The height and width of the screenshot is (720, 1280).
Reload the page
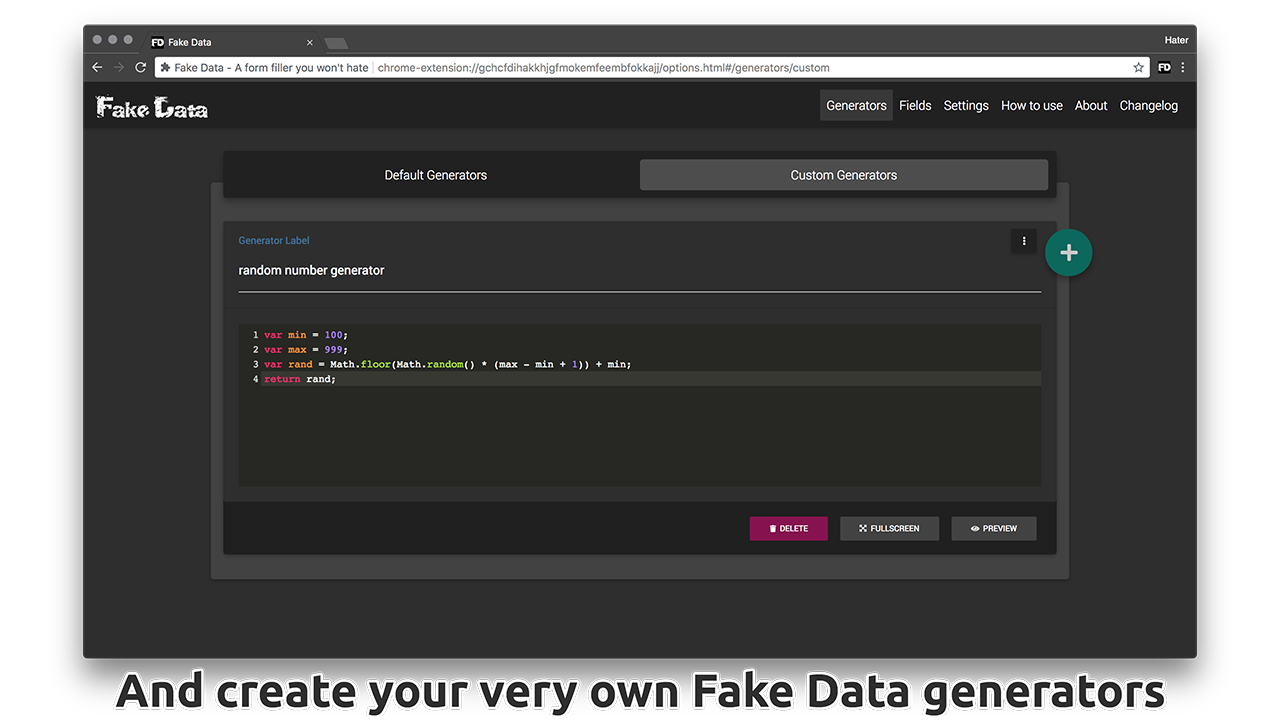[141, 68]
